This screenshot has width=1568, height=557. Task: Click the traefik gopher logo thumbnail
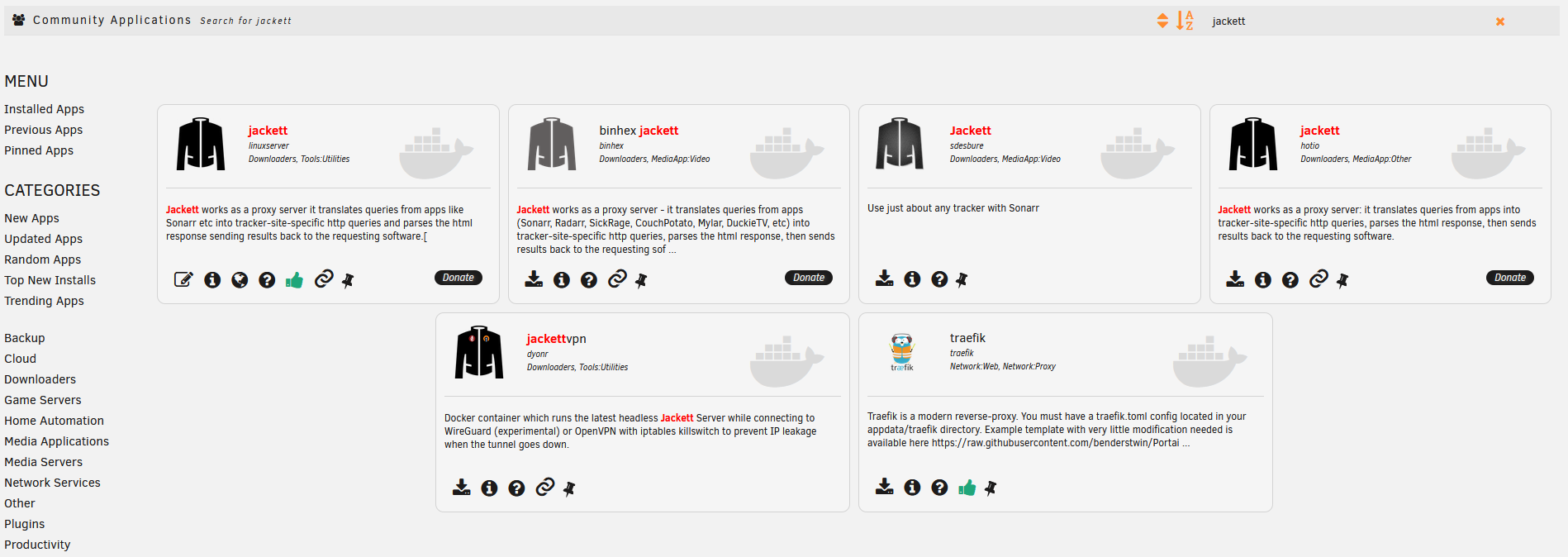902,352
